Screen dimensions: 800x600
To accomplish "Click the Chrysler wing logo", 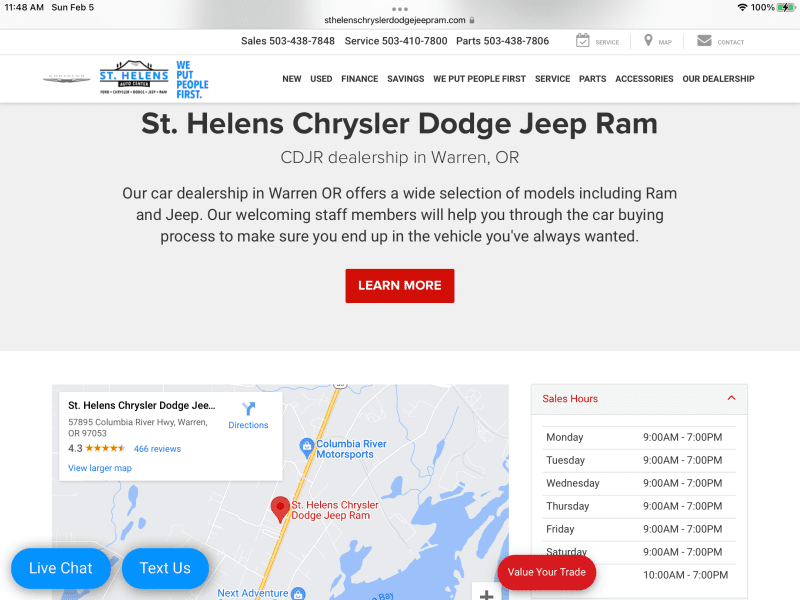I will 66,78.
